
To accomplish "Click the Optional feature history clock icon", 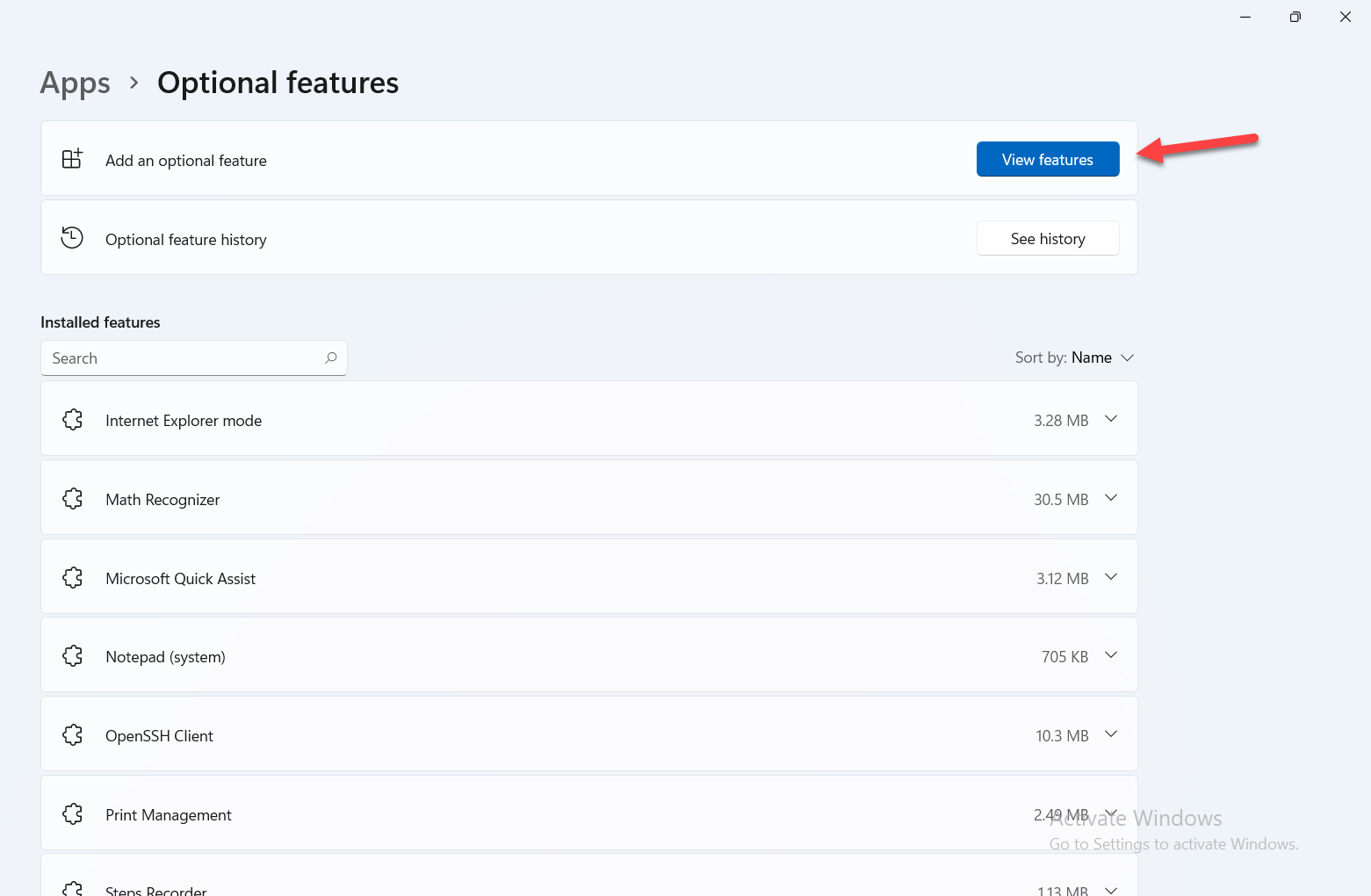I will point(72,238).
